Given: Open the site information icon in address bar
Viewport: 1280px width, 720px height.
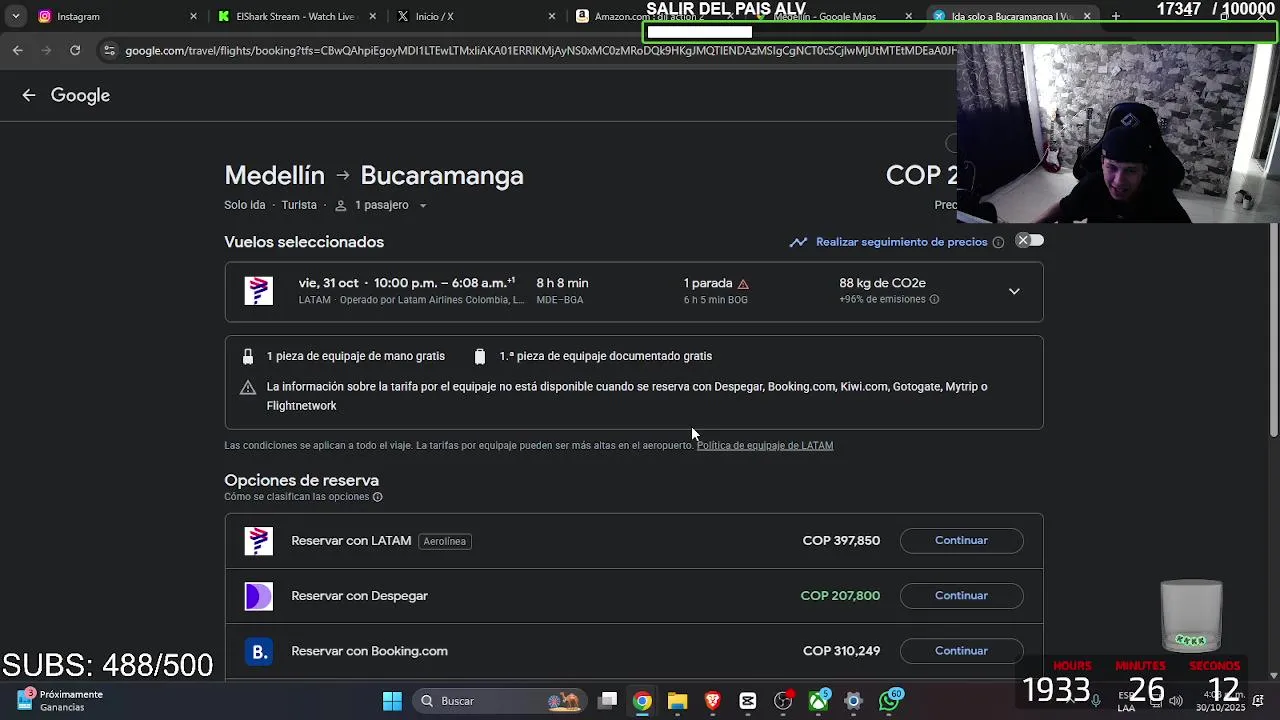Looking at the screenshot, I should (109, 50).
